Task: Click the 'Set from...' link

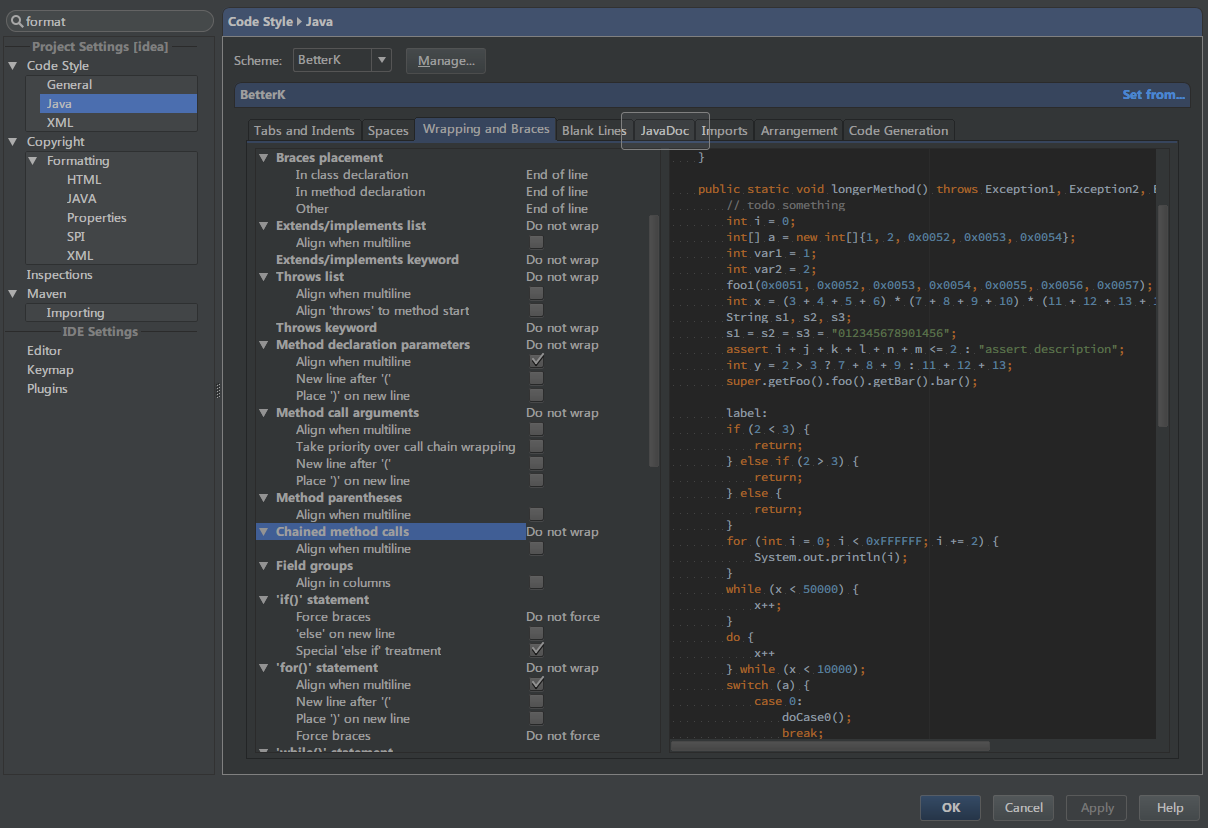Action: (x=1153, y=94)
